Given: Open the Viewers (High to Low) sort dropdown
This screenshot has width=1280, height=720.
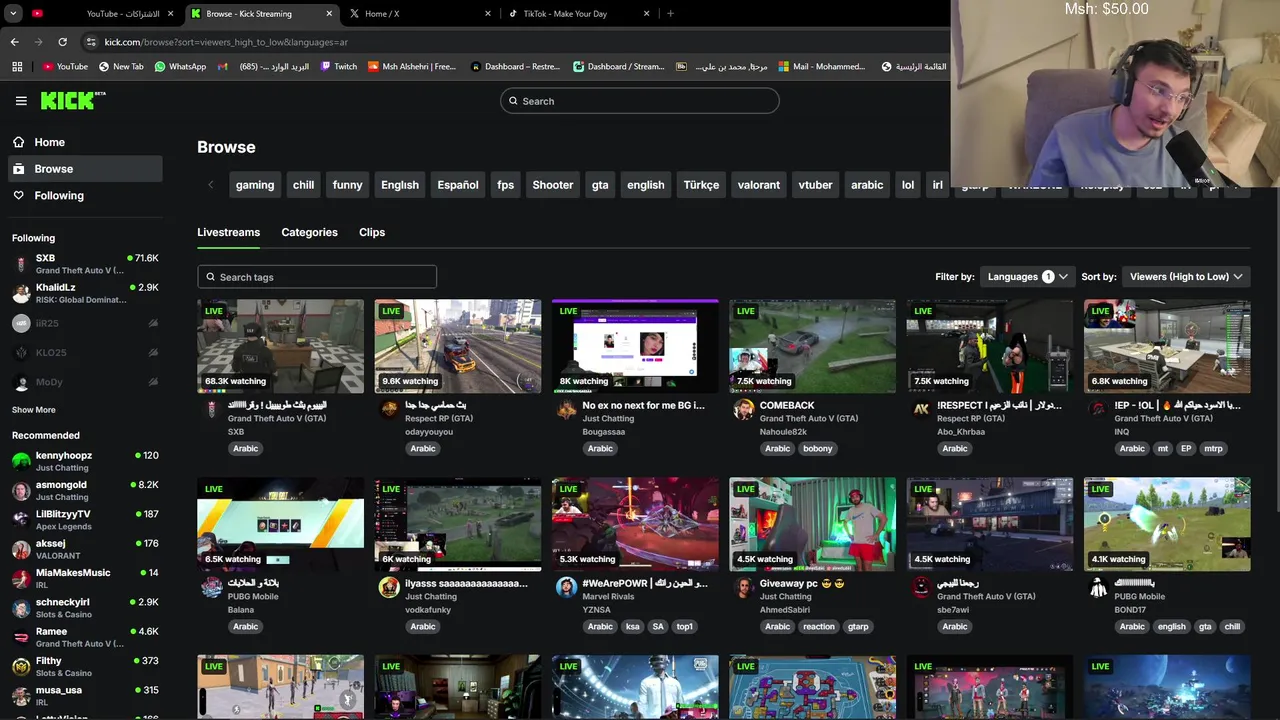Looking at the screenshot, I should coord(1186,277).
